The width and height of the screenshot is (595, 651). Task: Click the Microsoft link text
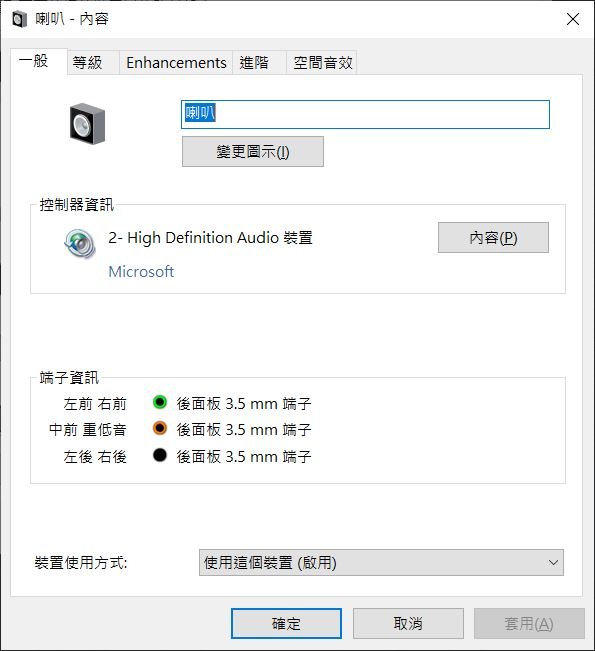(x=141, y=272)
